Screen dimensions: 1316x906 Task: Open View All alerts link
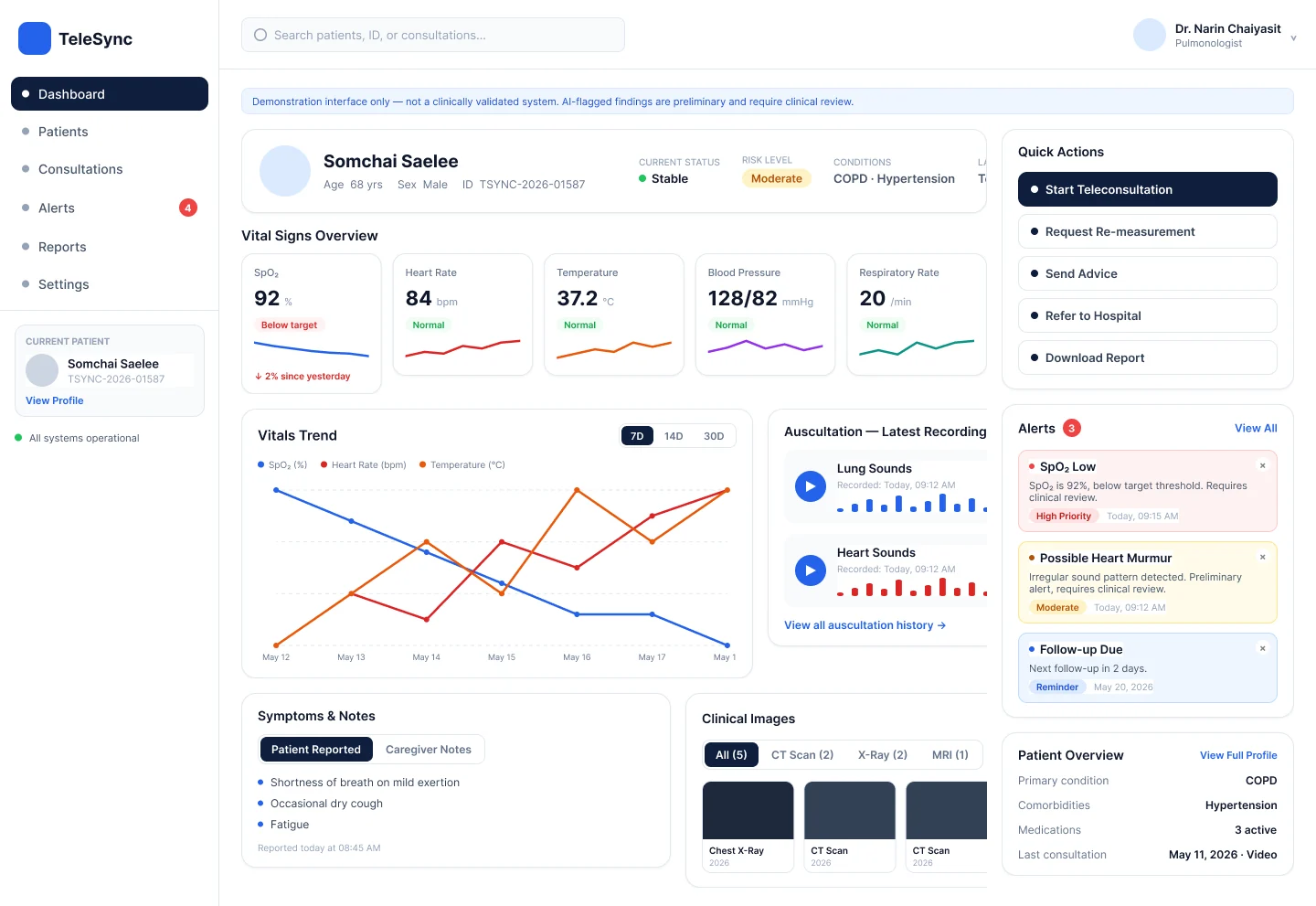[1256, 428]
